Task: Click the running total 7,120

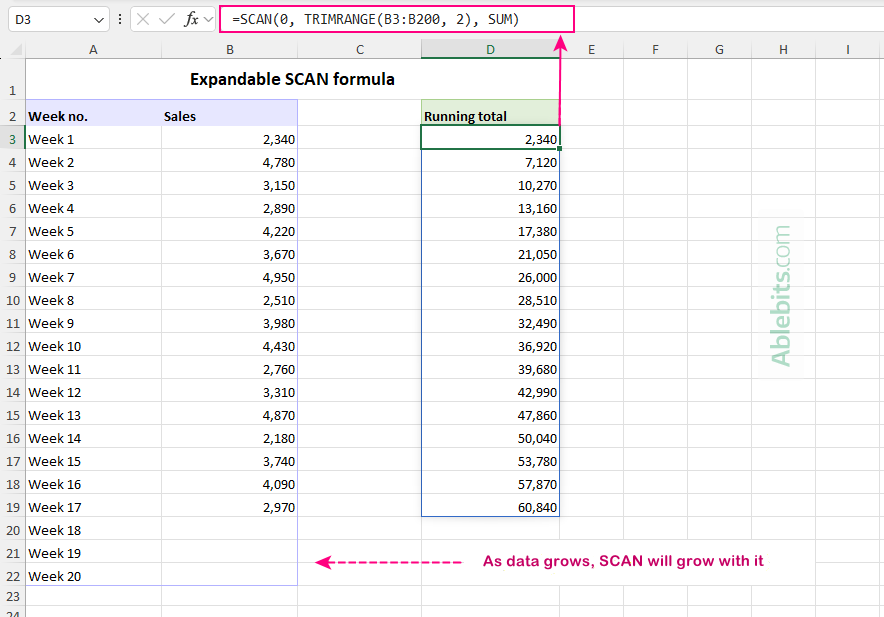Action: point(490,162)
